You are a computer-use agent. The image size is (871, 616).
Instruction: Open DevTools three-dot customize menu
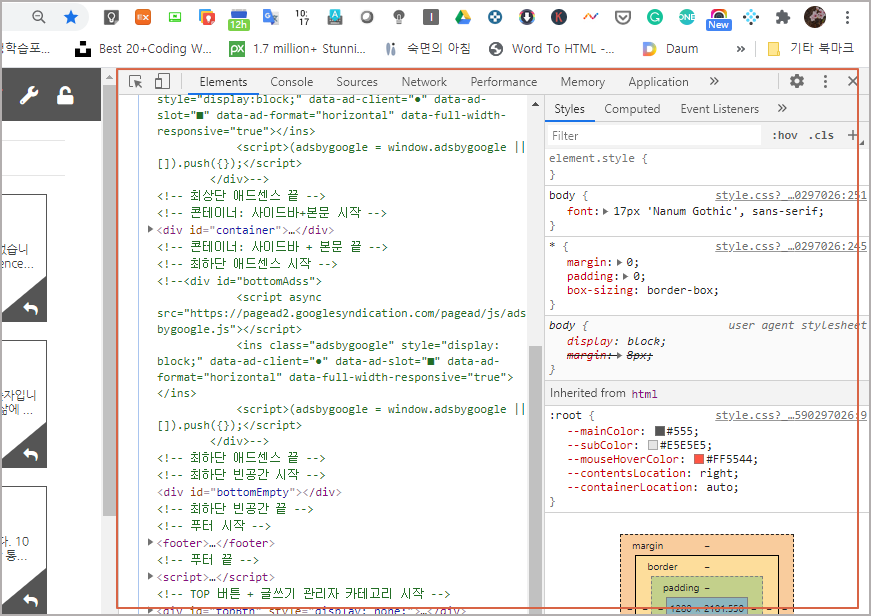(x=825, y=82)
